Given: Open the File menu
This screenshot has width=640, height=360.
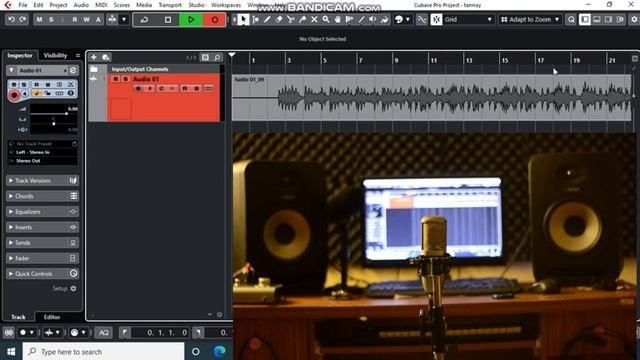Looking at the screenshot, I should (x=23, y=5).
